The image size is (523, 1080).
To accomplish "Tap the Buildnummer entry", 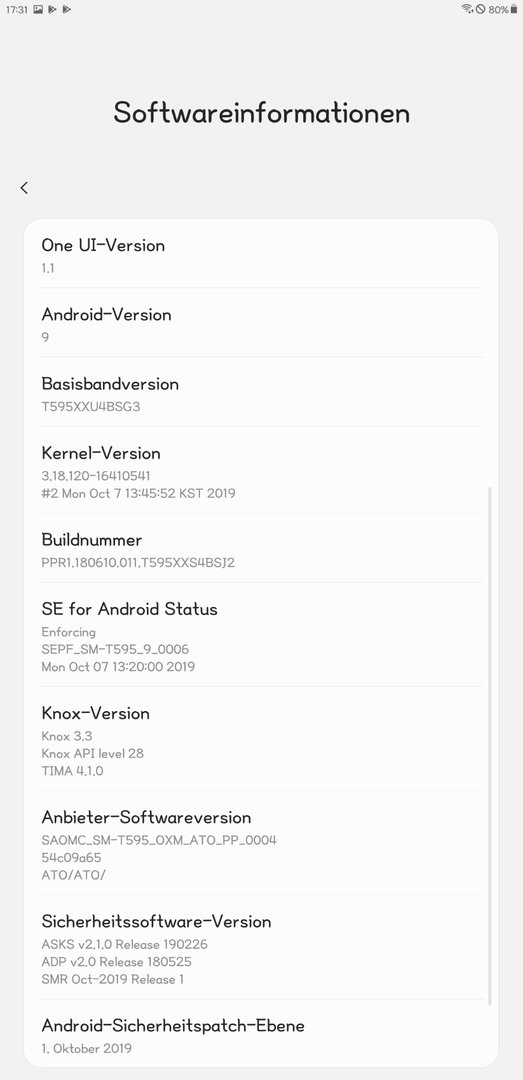I will click(x=261, y=548).
